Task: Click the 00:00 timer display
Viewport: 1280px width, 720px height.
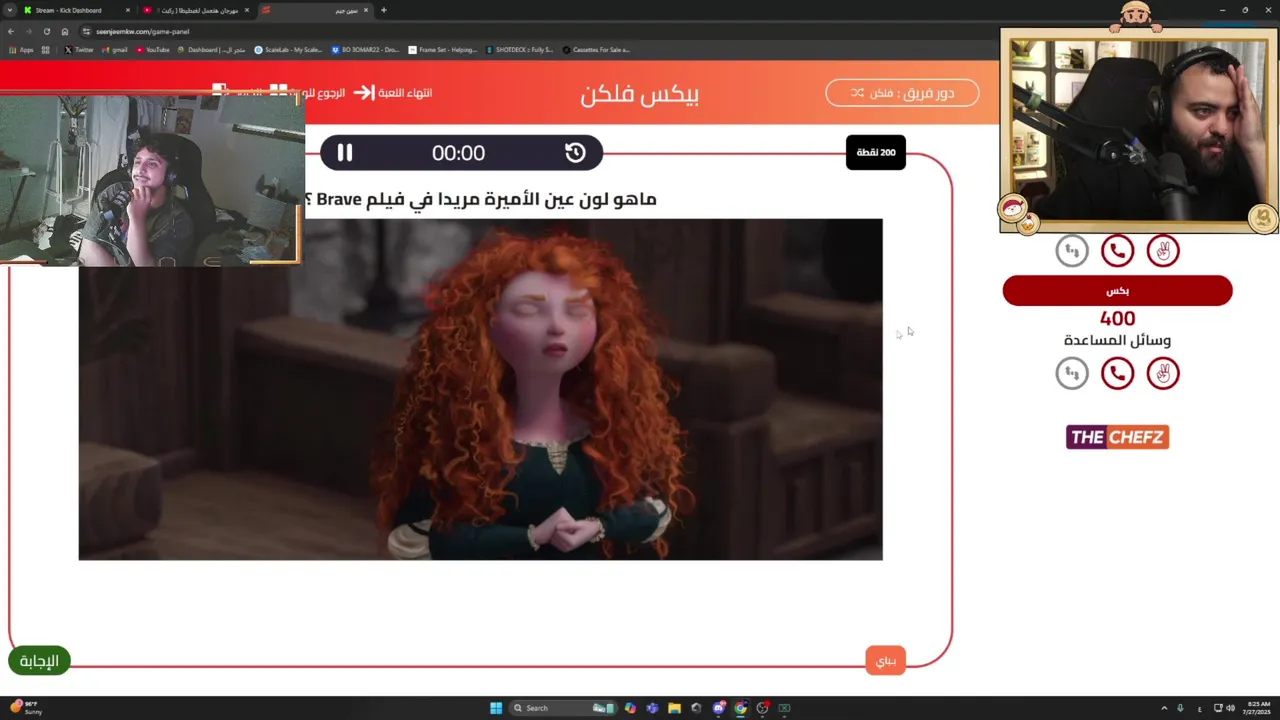Action: tap(458, 153)
